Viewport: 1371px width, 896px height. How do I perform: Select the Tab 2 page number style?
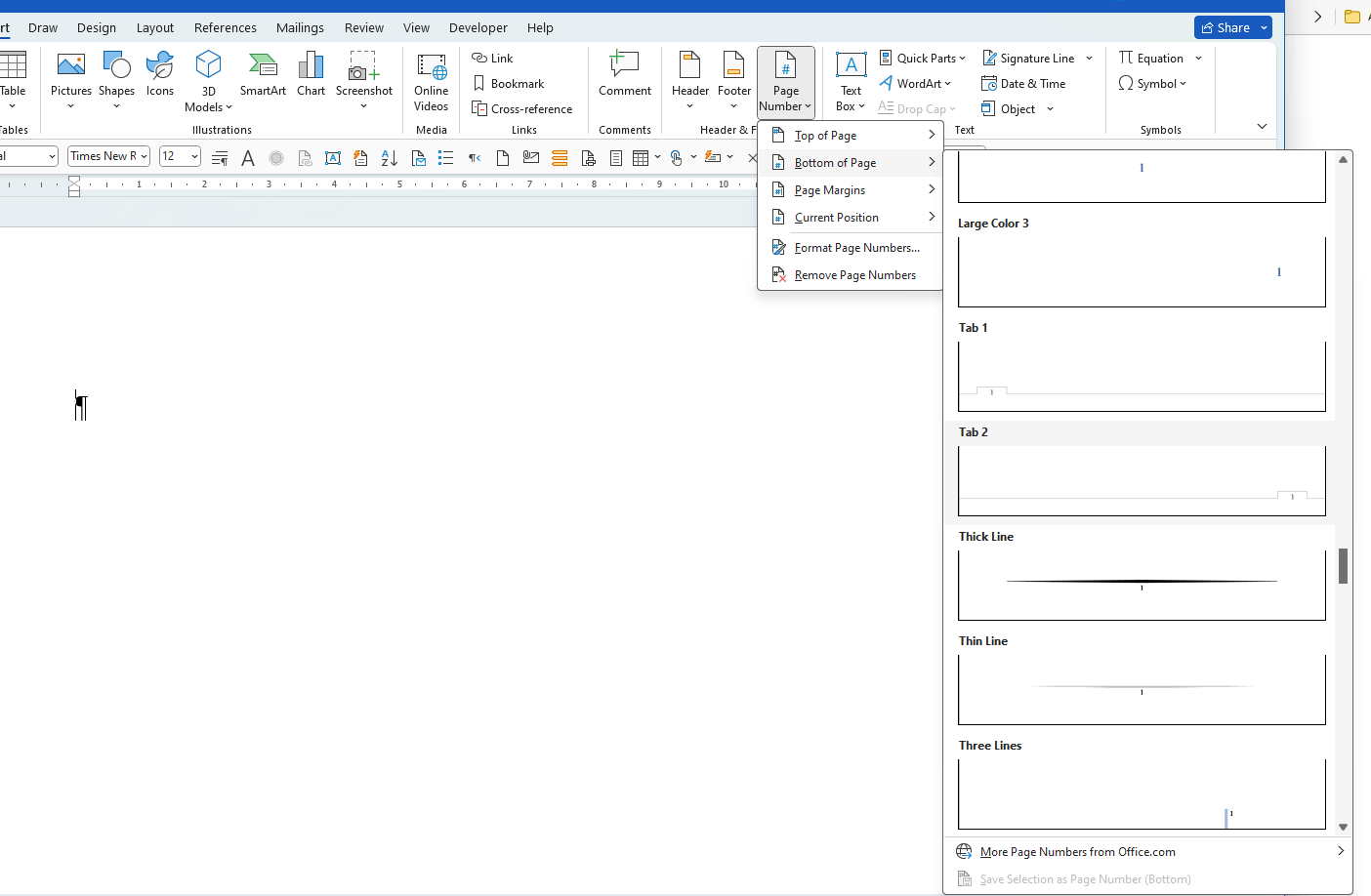point(1142,470)
